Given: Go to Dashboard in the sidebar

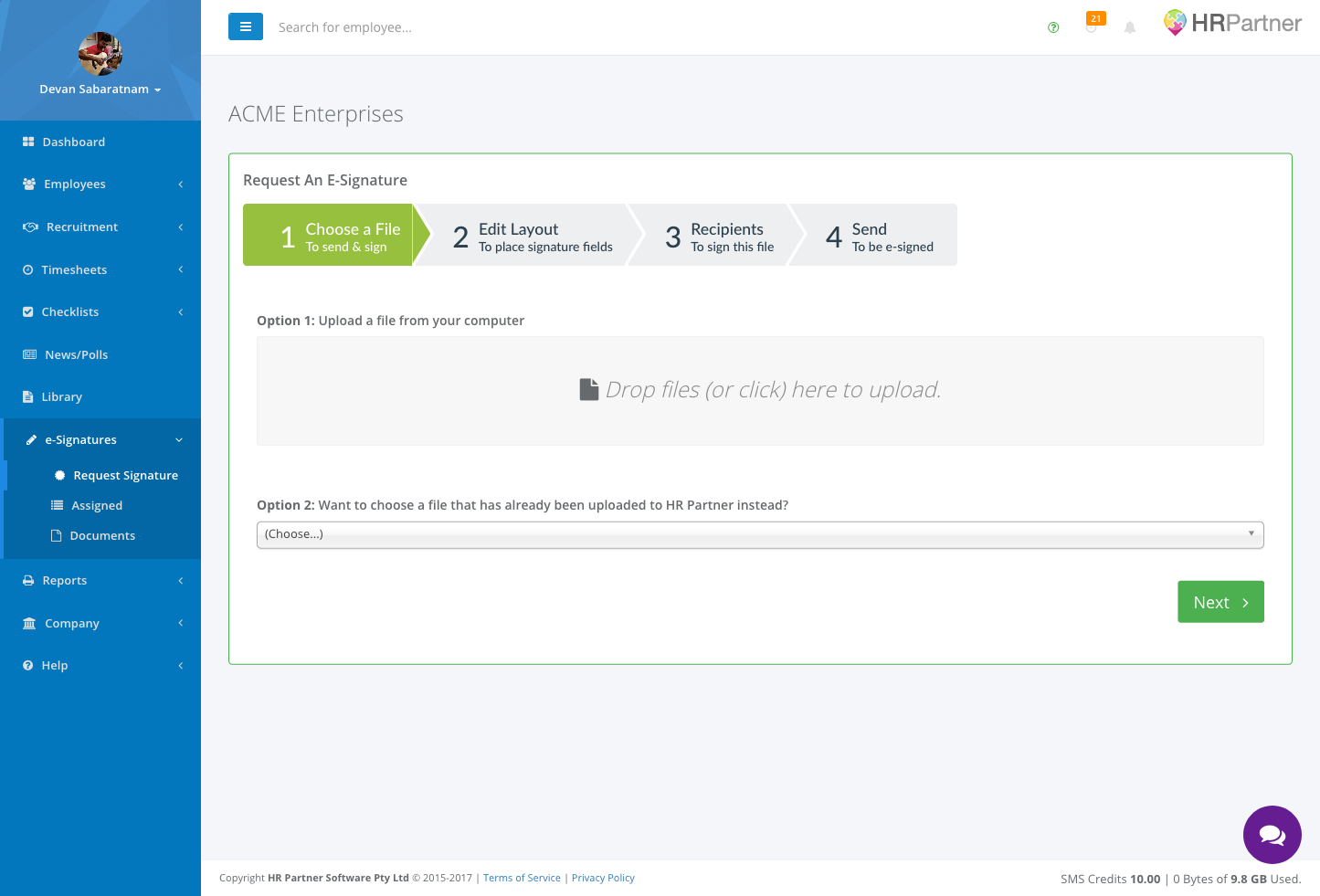Looking at the screenshot, I should click(x=100, y=142).
